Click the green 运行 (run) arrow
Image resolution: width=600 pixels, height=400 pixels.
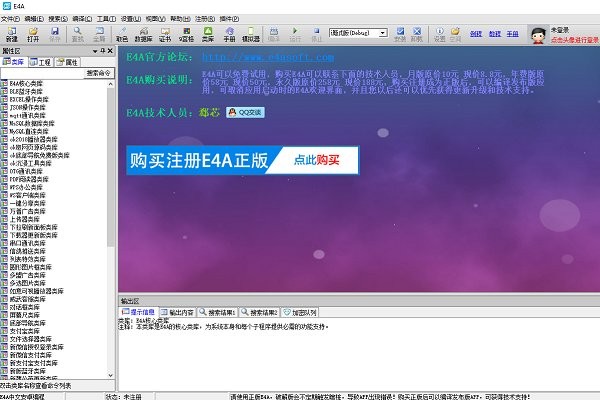tap(295, 34)
